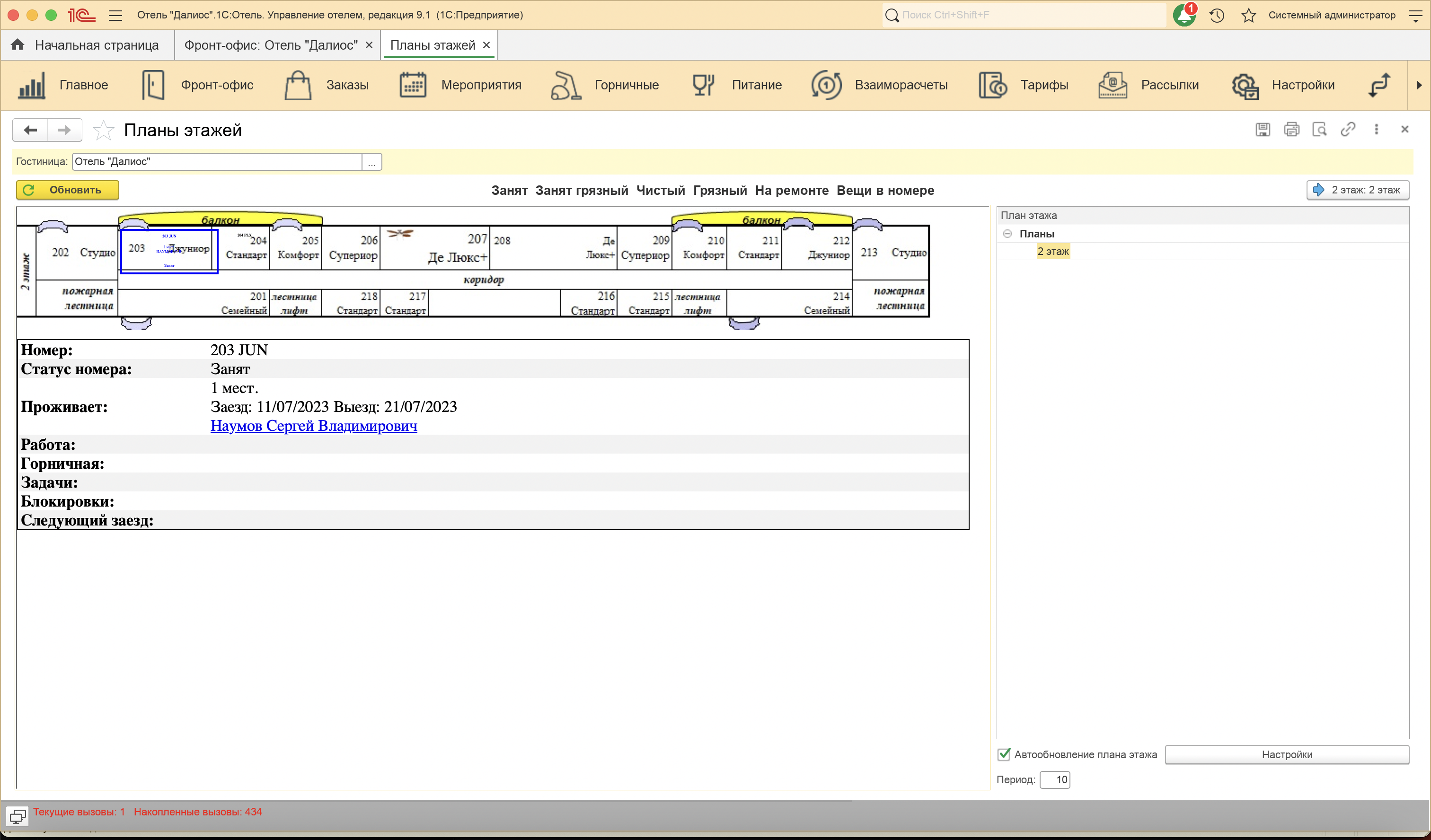The width and height of the screenshot is (1431, 840).
Task: Click the print icon
Action: [1291, 130]
